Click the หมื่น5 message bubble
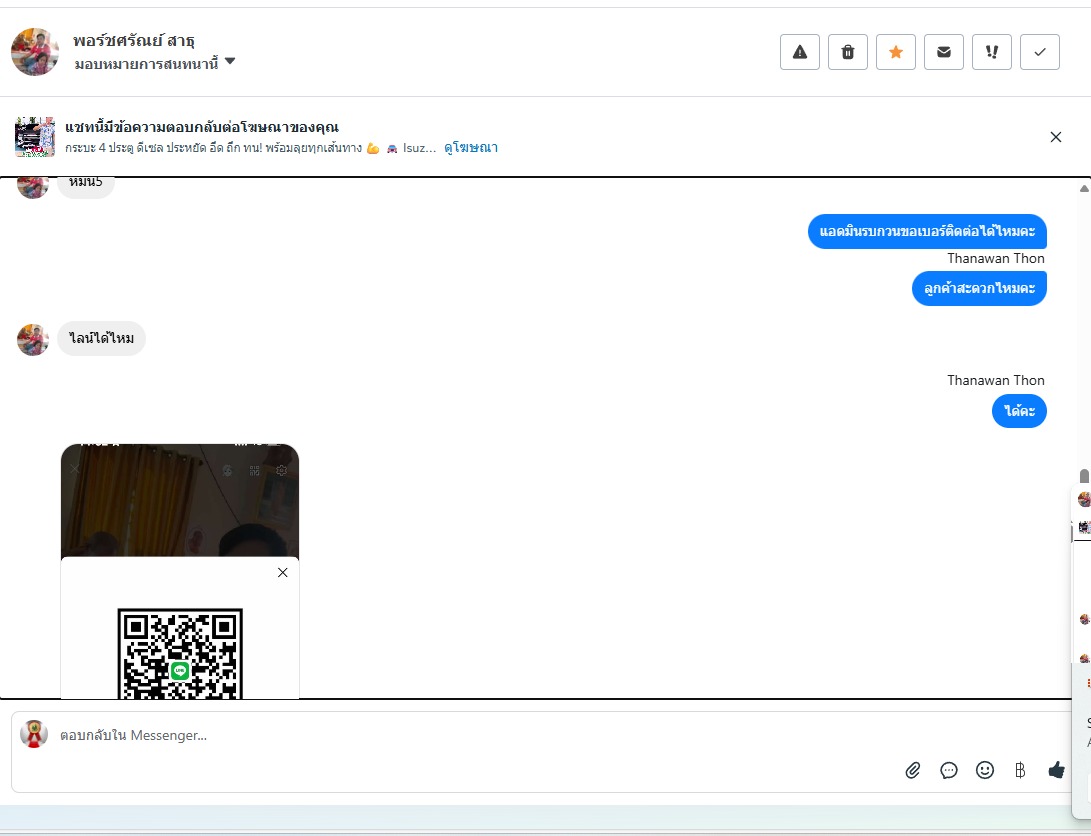The width and height of the screenshot is (1091, 836). pos(86,184)
